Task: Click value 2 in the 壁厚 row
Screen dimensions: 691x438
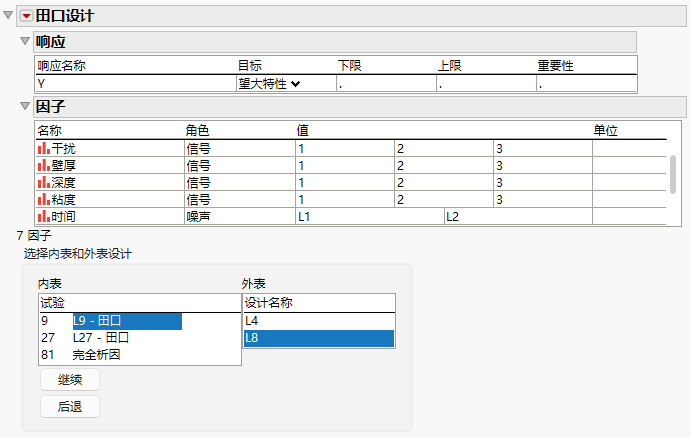Action: coord(444,166)
